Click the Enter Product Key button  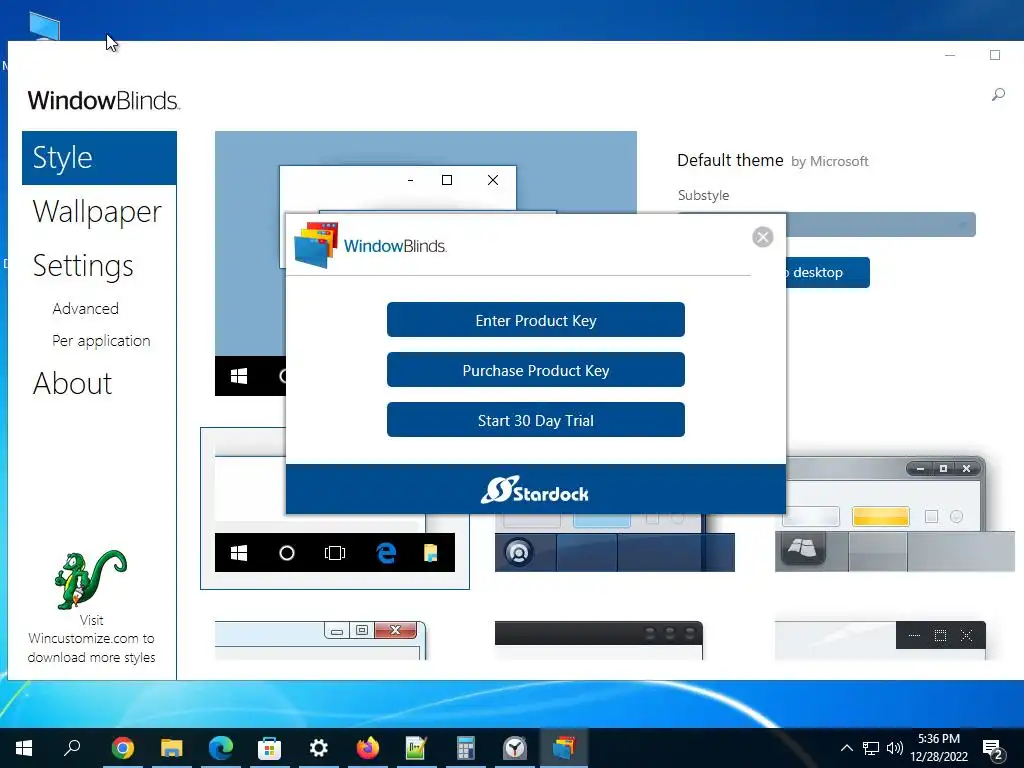click(x=536, y=320)
